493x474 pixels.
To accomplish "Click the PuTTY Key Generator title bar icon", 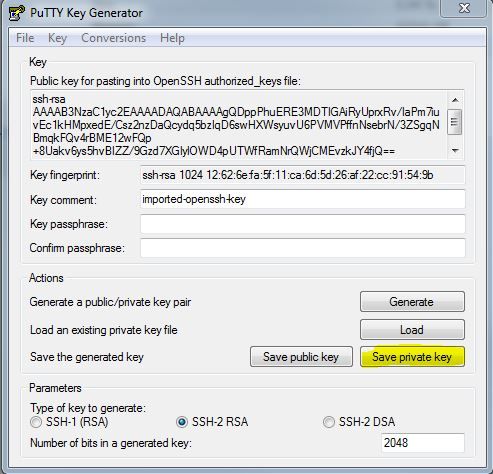I will [x=17, y=13].
